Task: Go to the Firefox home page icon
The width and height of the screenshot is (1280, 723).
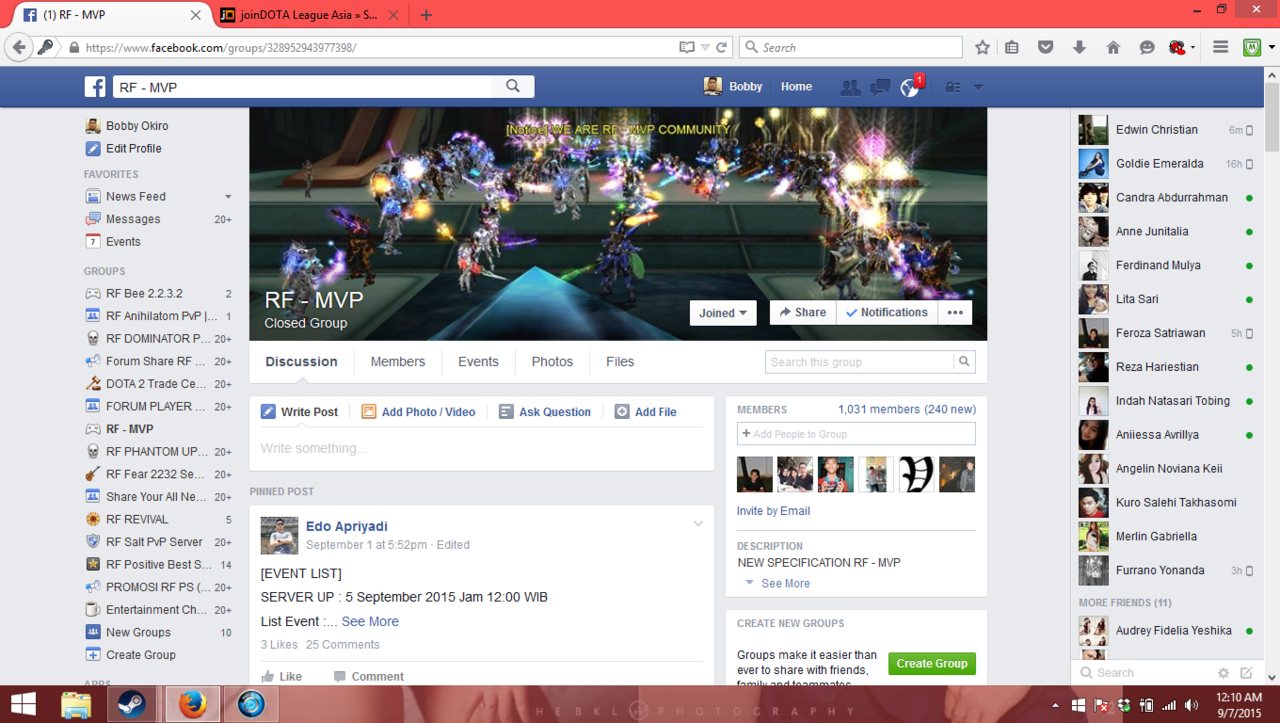Action: tap(1113, 47)
